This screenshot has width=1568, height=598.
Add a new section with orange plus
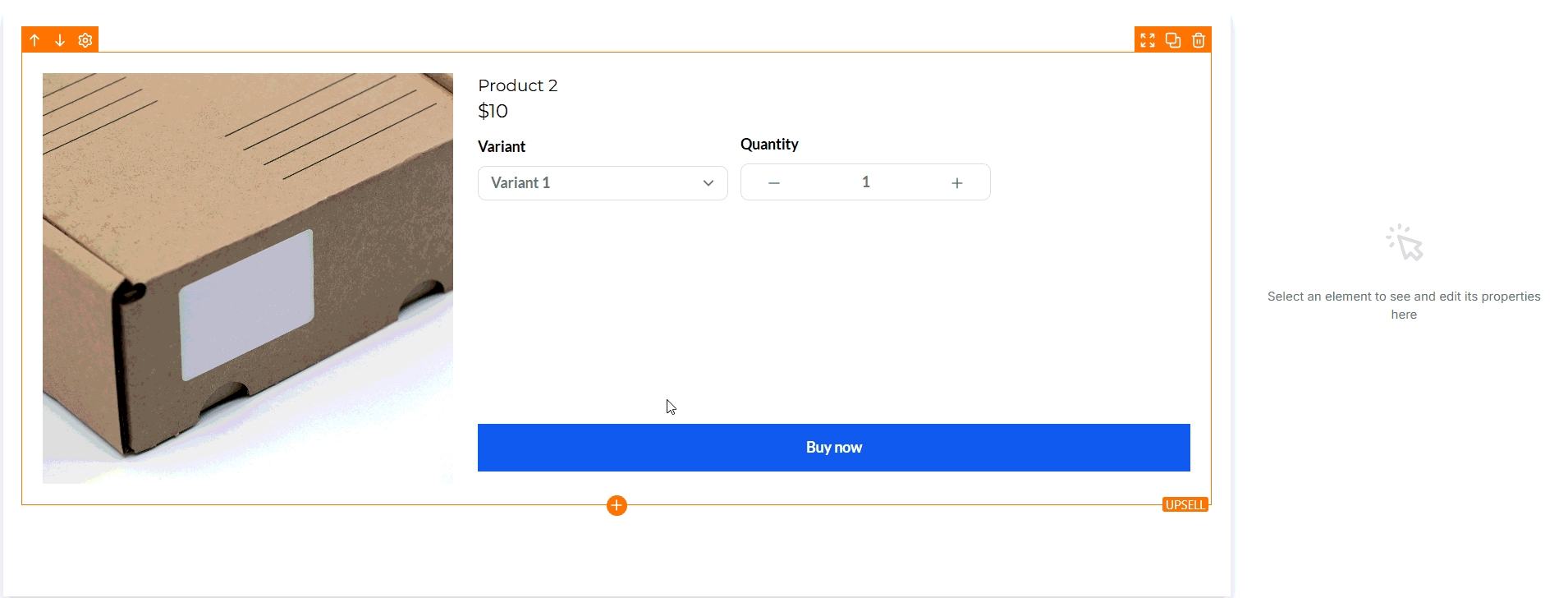tap(617, 505)
